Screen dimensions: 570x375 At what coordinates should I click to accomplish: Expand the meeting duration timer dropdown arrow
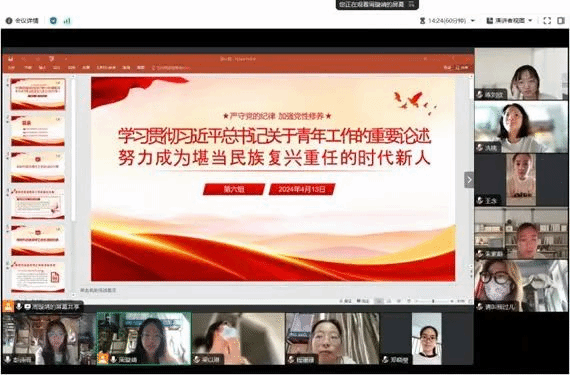(473, 21)
